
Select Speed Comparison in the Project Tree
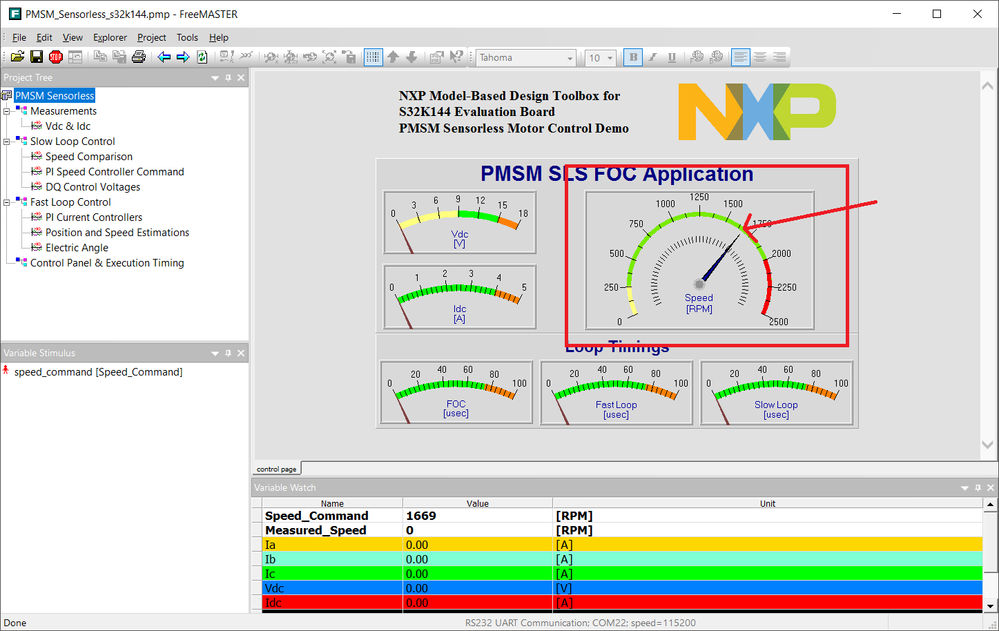(89, 157)
